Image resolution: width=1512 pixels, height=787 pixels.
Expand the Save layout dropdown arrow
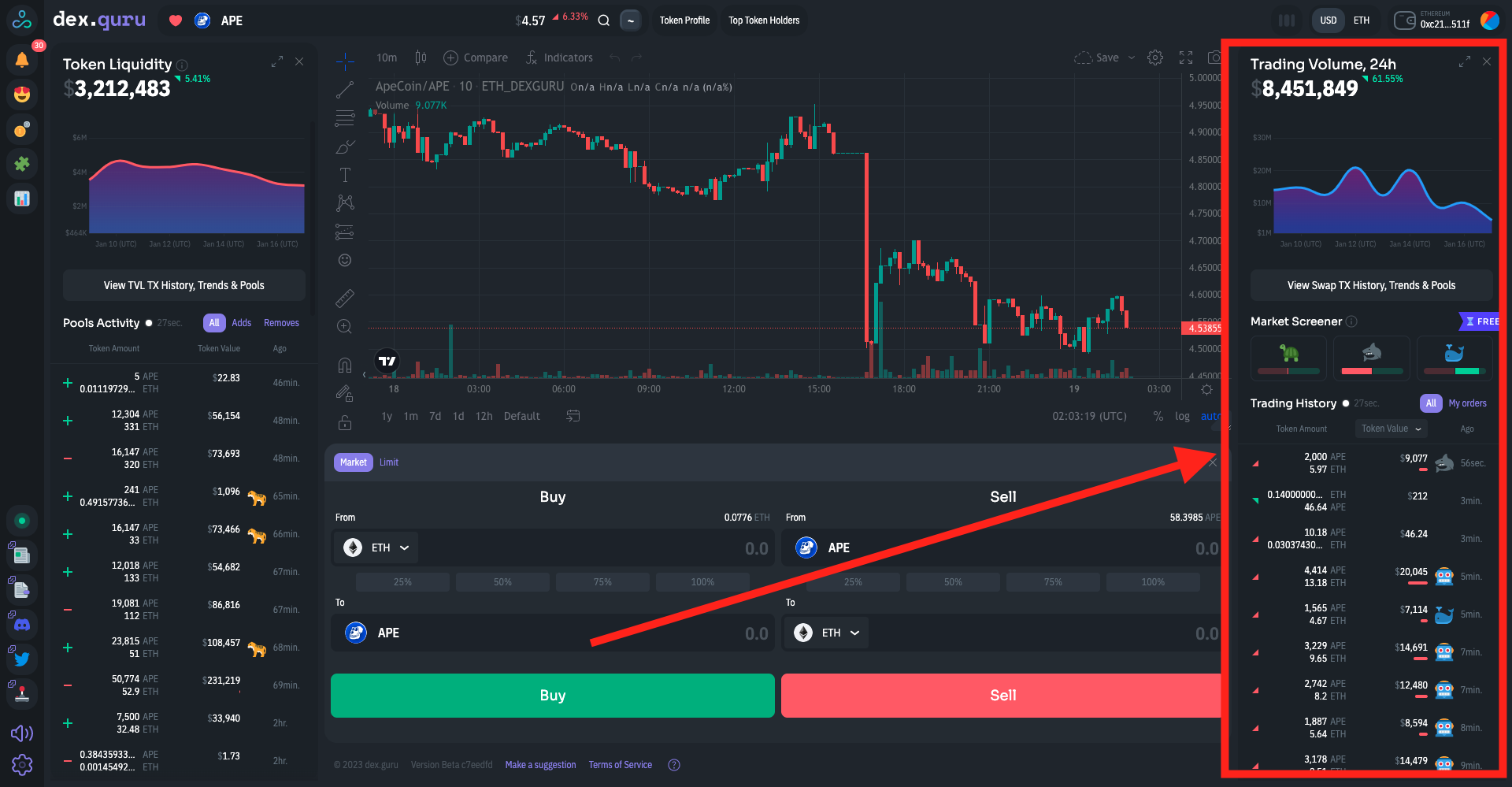point(1132,58)
